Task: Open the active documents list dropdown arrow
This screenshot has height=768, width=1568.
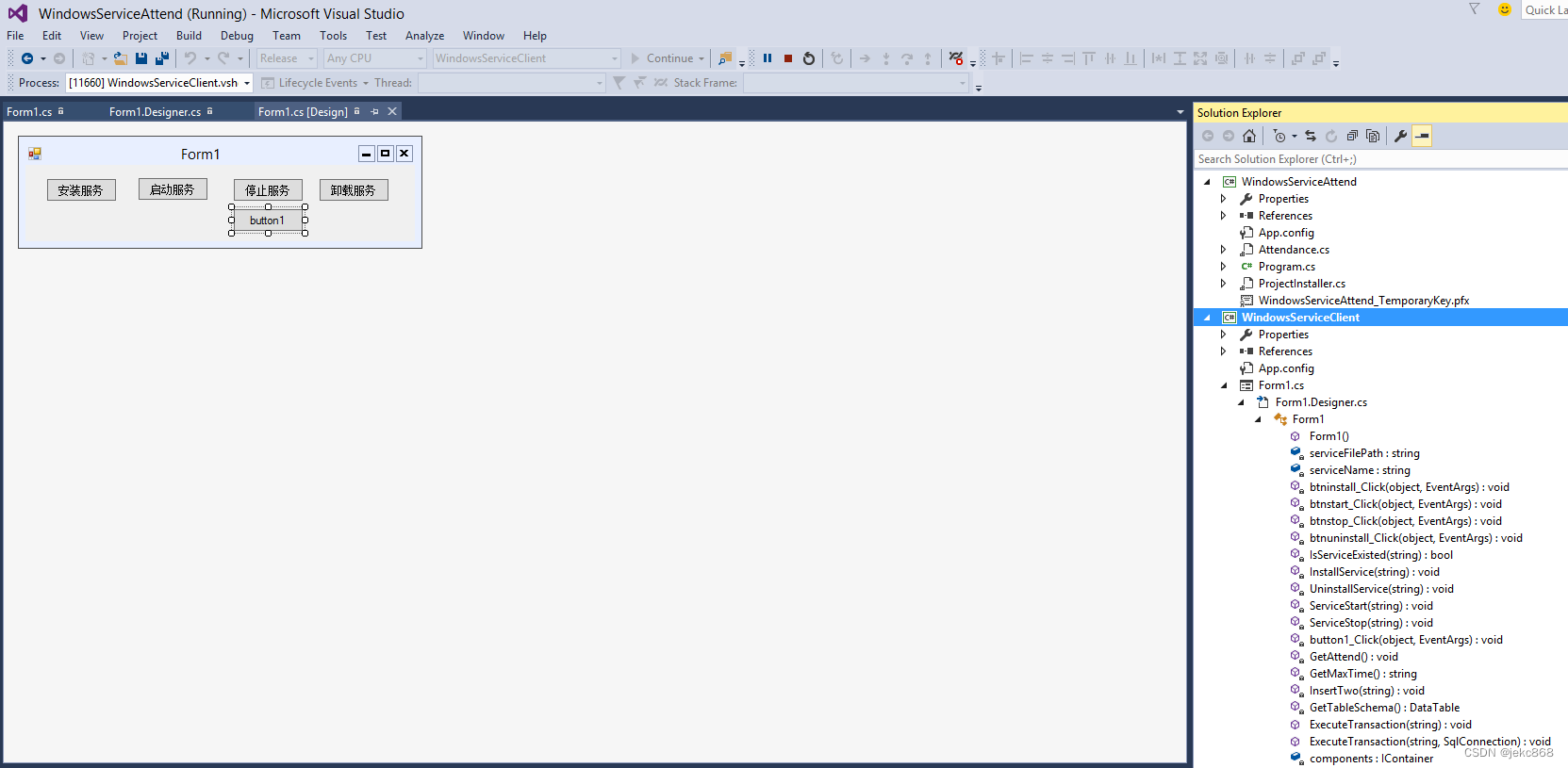Action: point(1180,112)
